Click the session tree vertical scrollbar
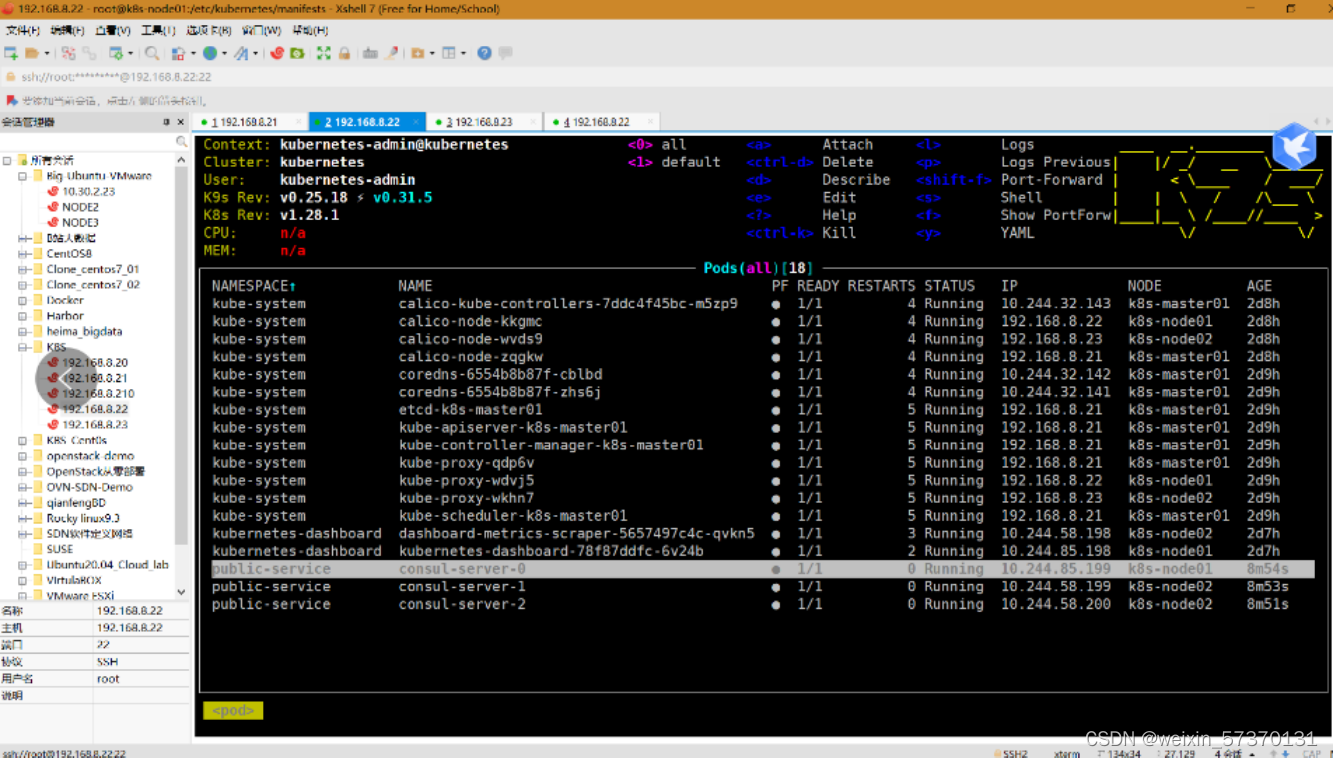The width and height of the screenshot is (1333, 758). click(x=181, y=355)
